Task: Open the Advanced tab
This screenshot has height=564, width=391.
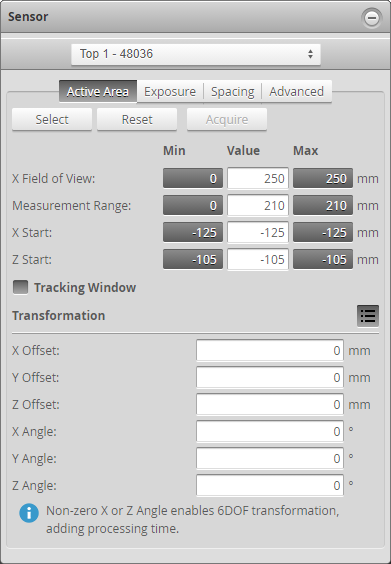Action: [296, 91]
